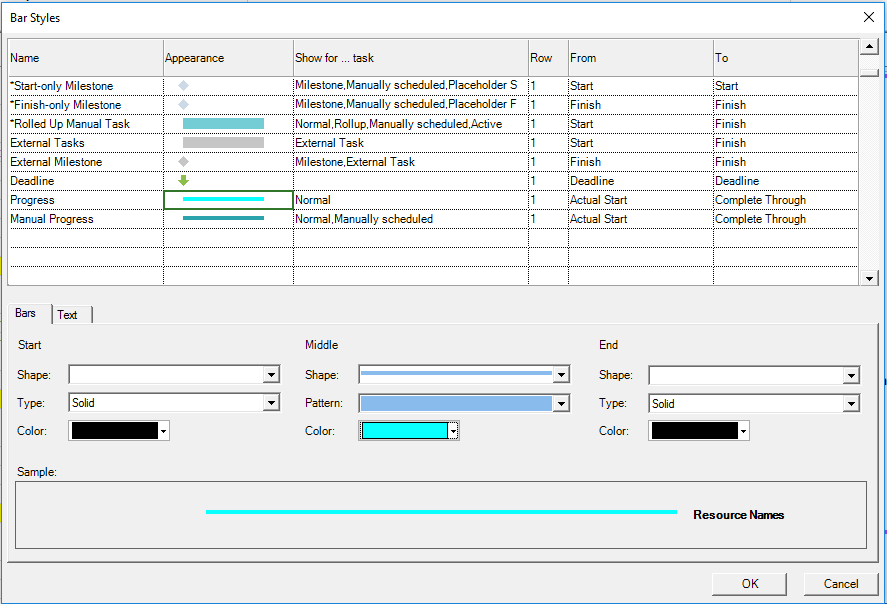
Task: Select the Rolled Up Manual Task bar appearance
Action: coord(223,123)
